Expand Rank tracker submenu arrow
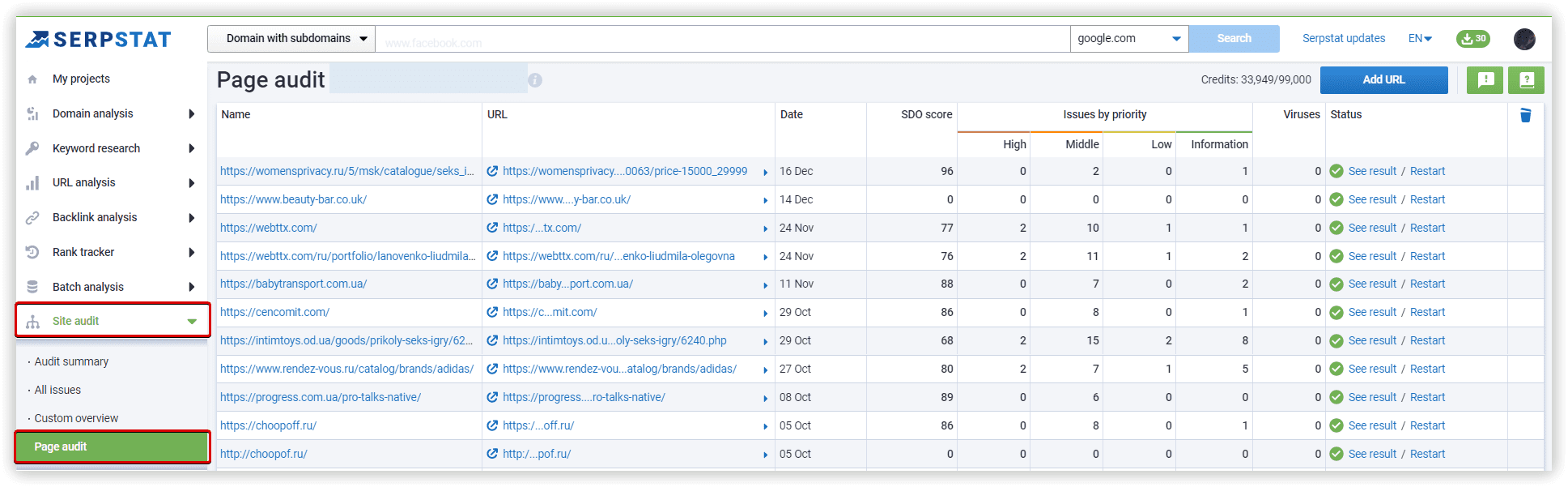The image size is (1568, 487). tap(192, 252)
